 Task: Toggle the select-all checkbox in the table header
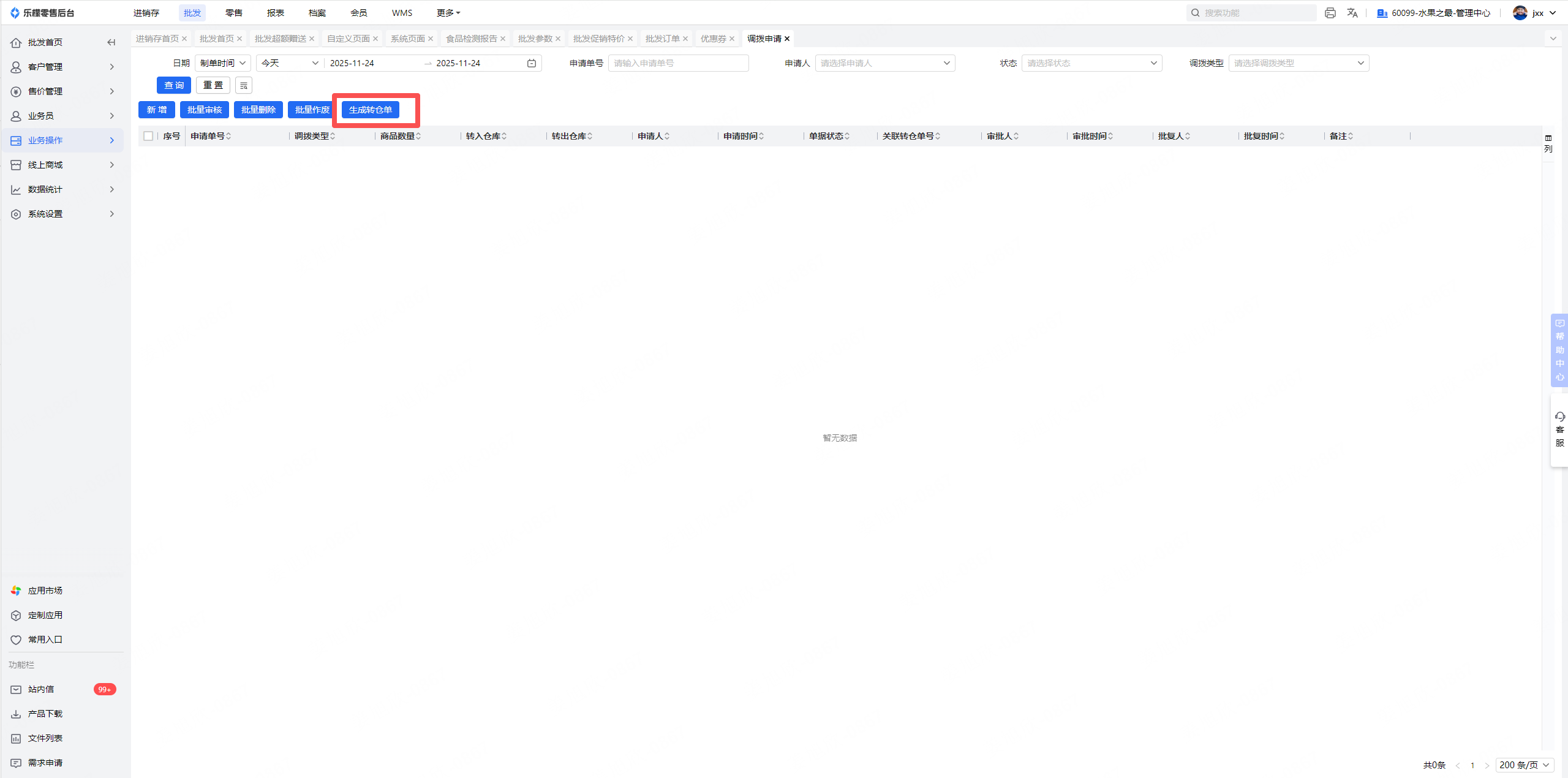tap(148, 136)
